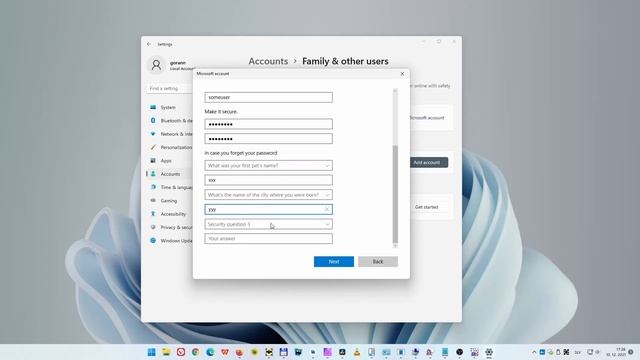
Task: Click the Accounts breadcrumb link
Action: tap(268, 61)
